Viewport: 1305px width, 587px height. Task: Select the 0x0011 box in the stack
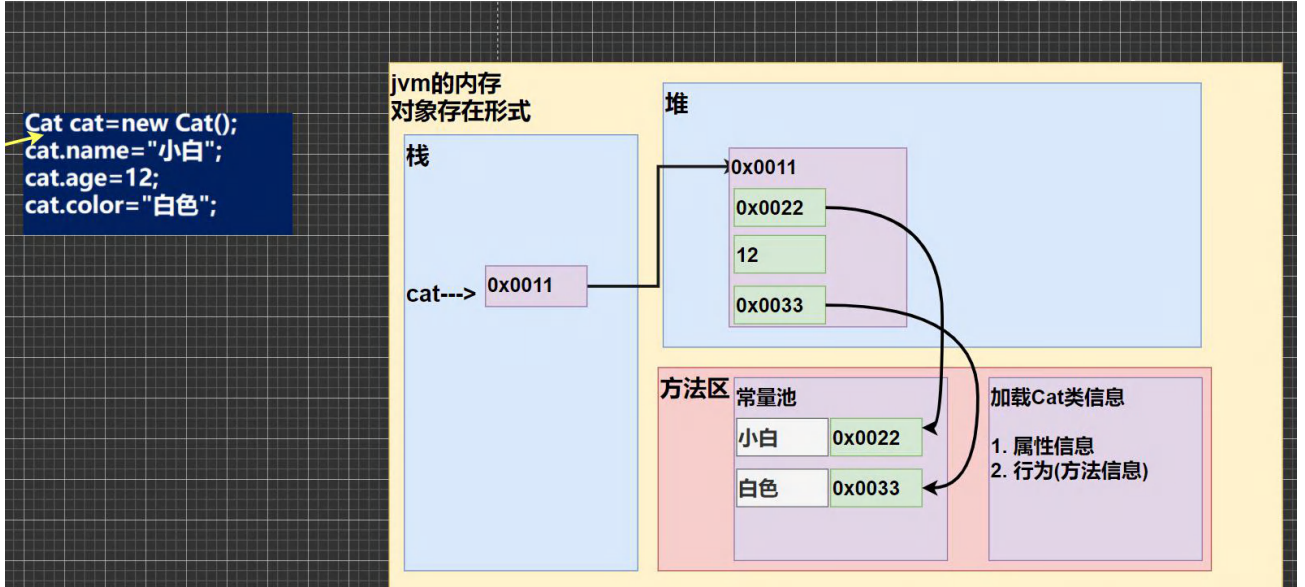point(535,286)
